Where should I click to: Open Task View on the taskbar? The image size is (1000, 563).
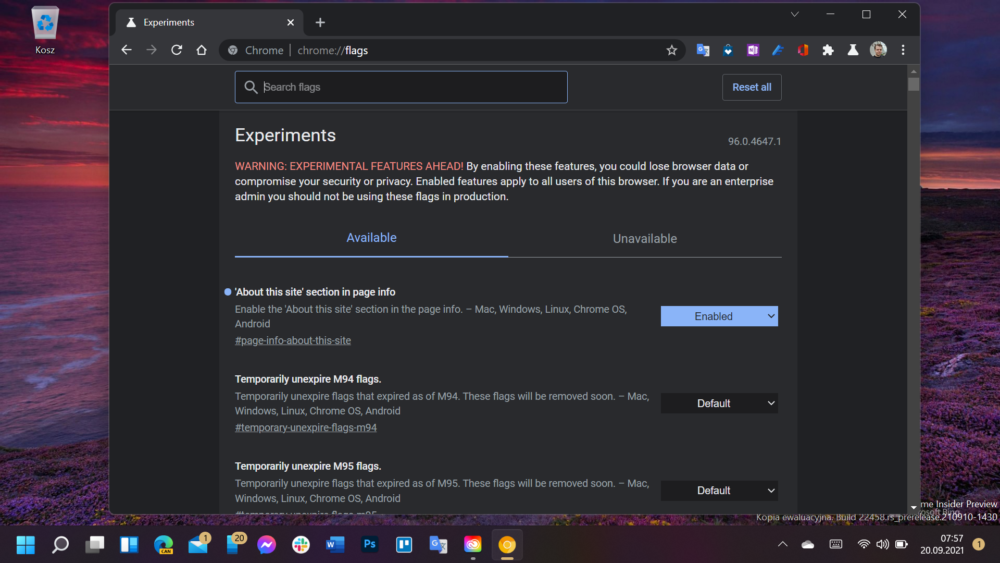[94, 545]
